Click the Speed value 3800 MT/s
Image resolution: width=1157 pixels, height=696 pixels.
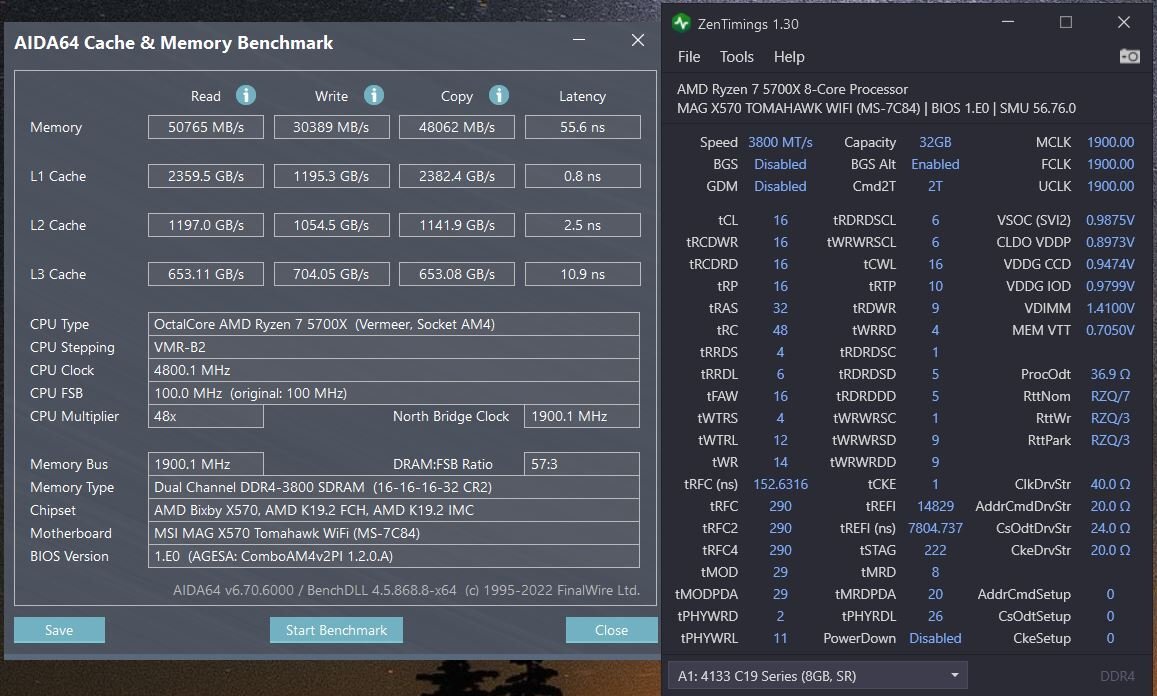(x=780, y=142)
